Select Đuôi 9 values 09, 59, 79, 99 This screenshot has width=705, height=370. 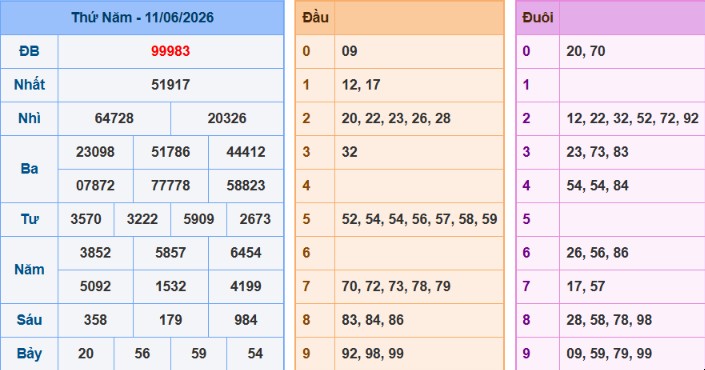pyautogui.click(x=609, y=353)
